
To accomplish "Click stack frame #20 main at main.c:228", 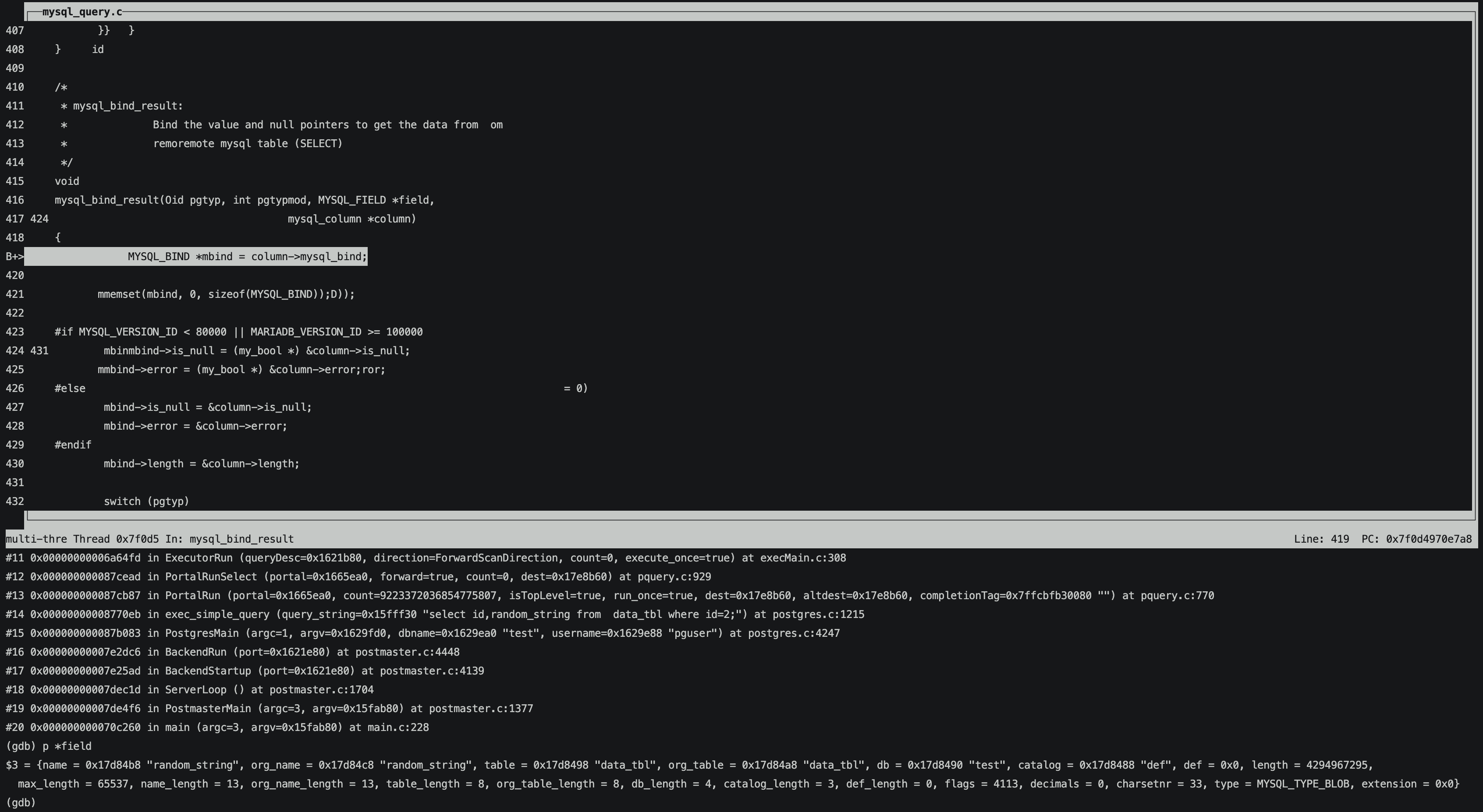I will point(216,727).
